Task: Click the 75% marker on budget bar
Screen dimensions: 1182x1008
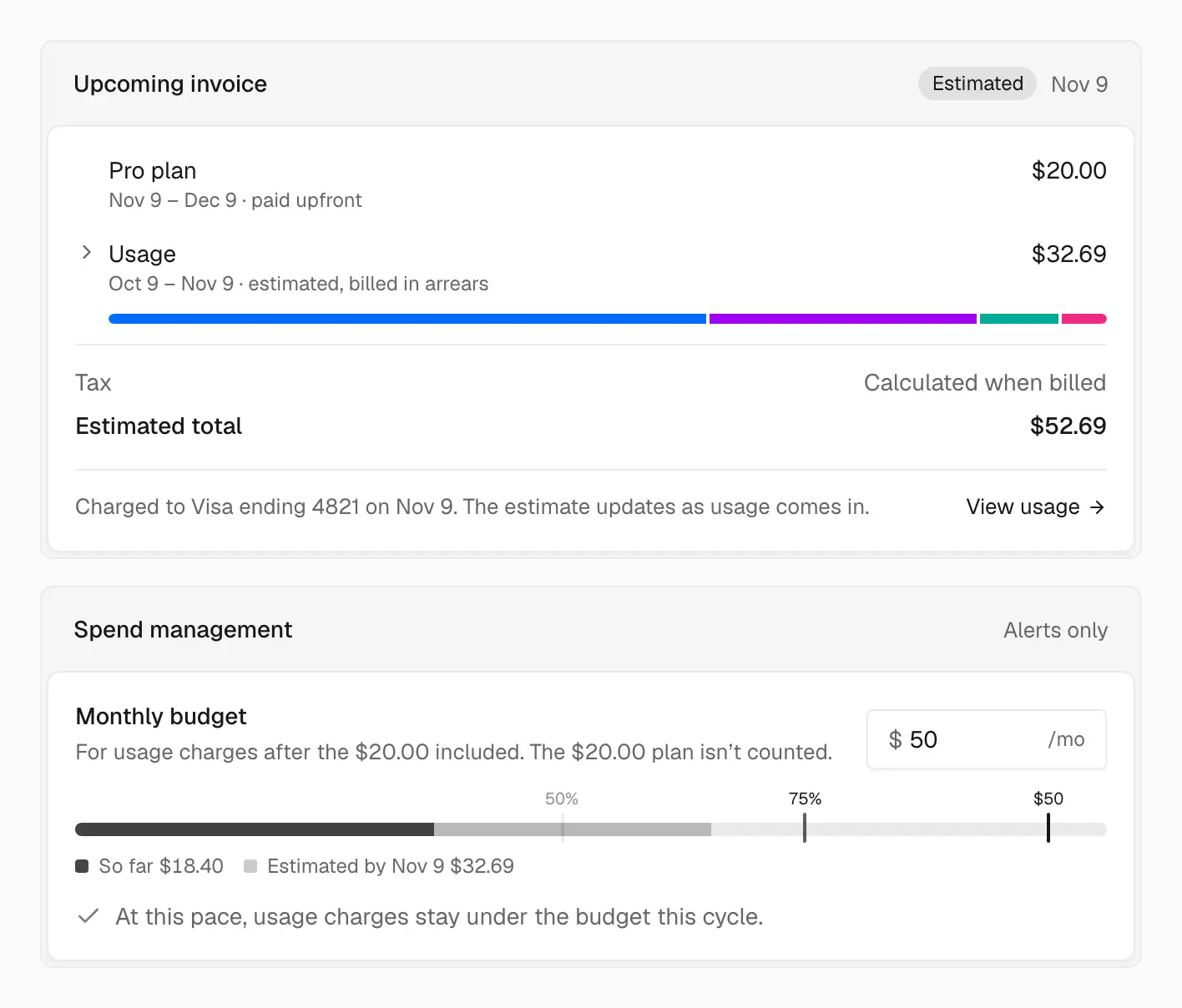Action: point(805,828)
